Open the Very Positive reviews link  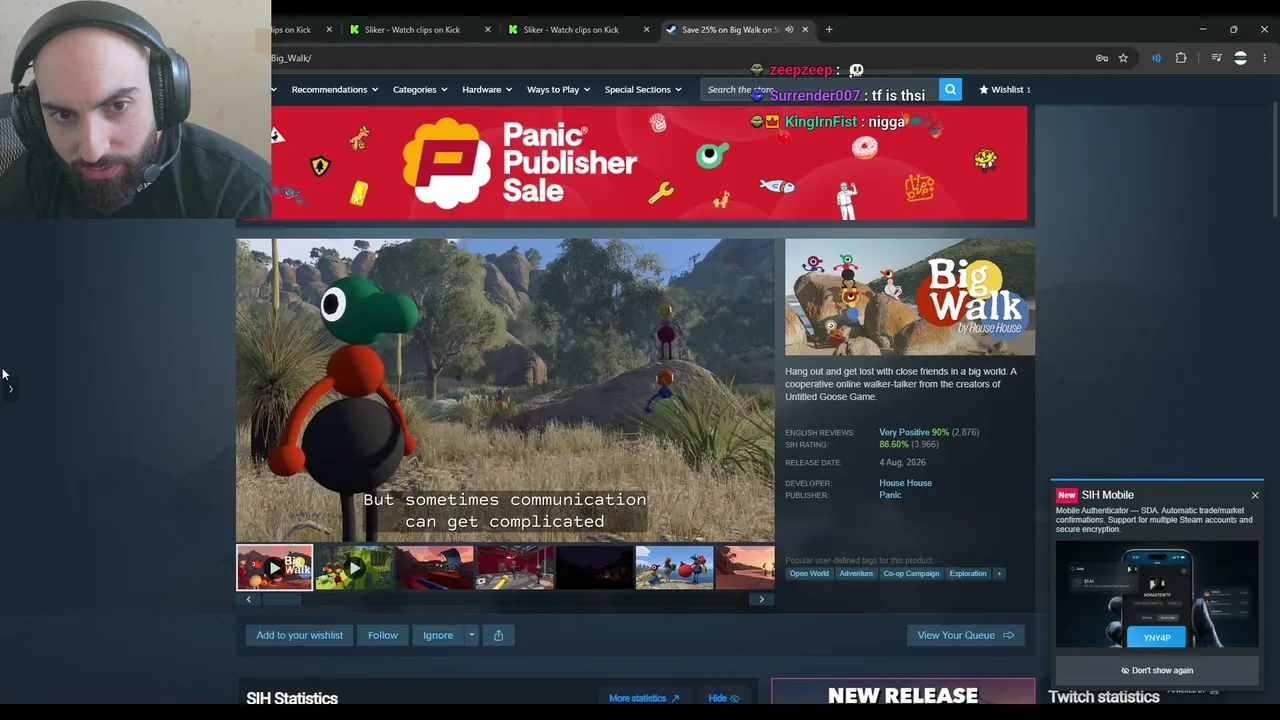pyautogui.click(x=914, y=432)
